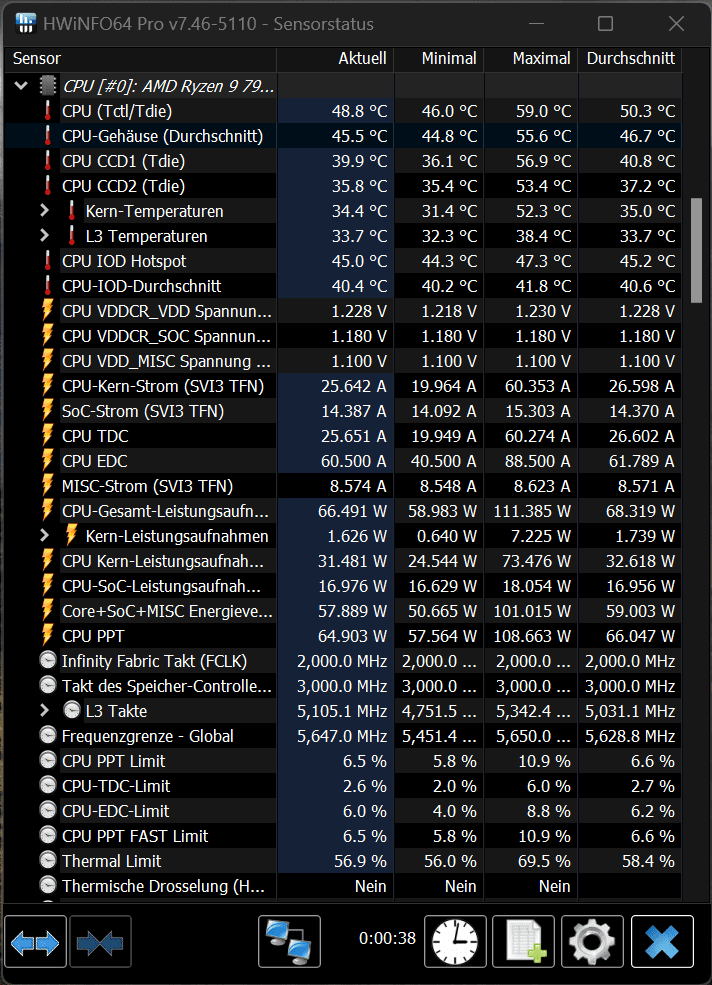The width and height of the screenshot is (712, 985).
Task: Click the 1.228 V average VDD value
Action: pyautogui.click(x=647, y=312)
